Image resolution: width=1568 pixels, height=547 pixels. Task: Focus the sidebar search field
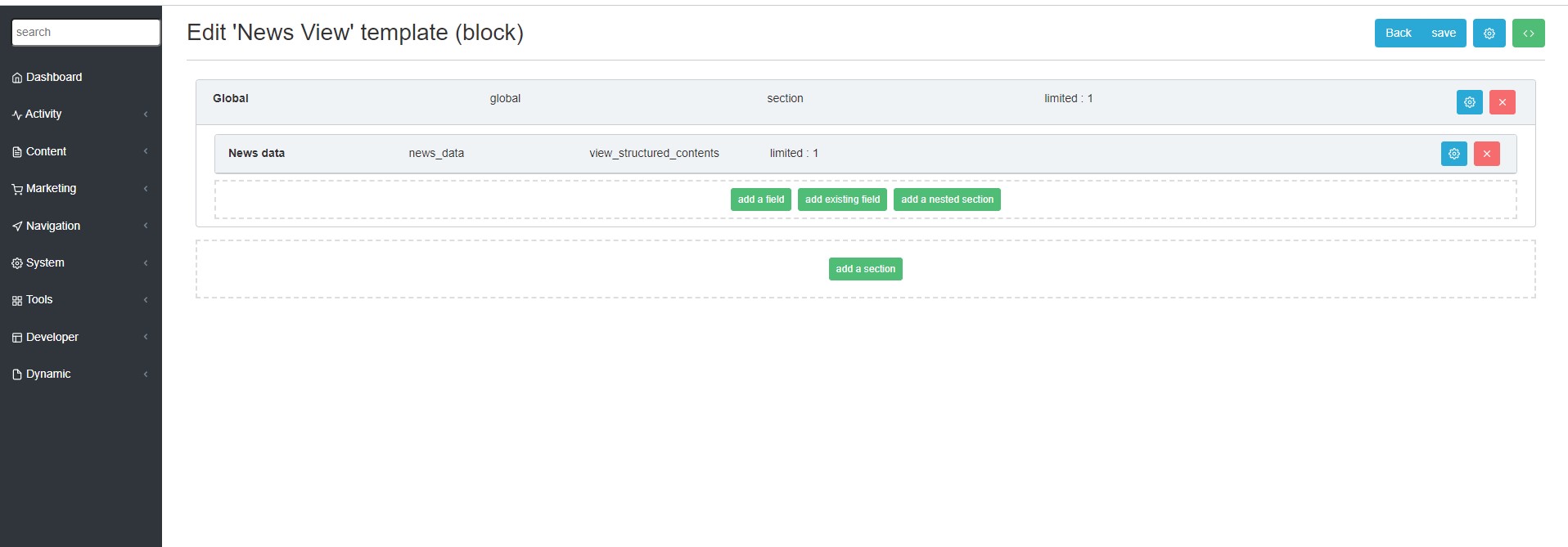coord(86,33)
